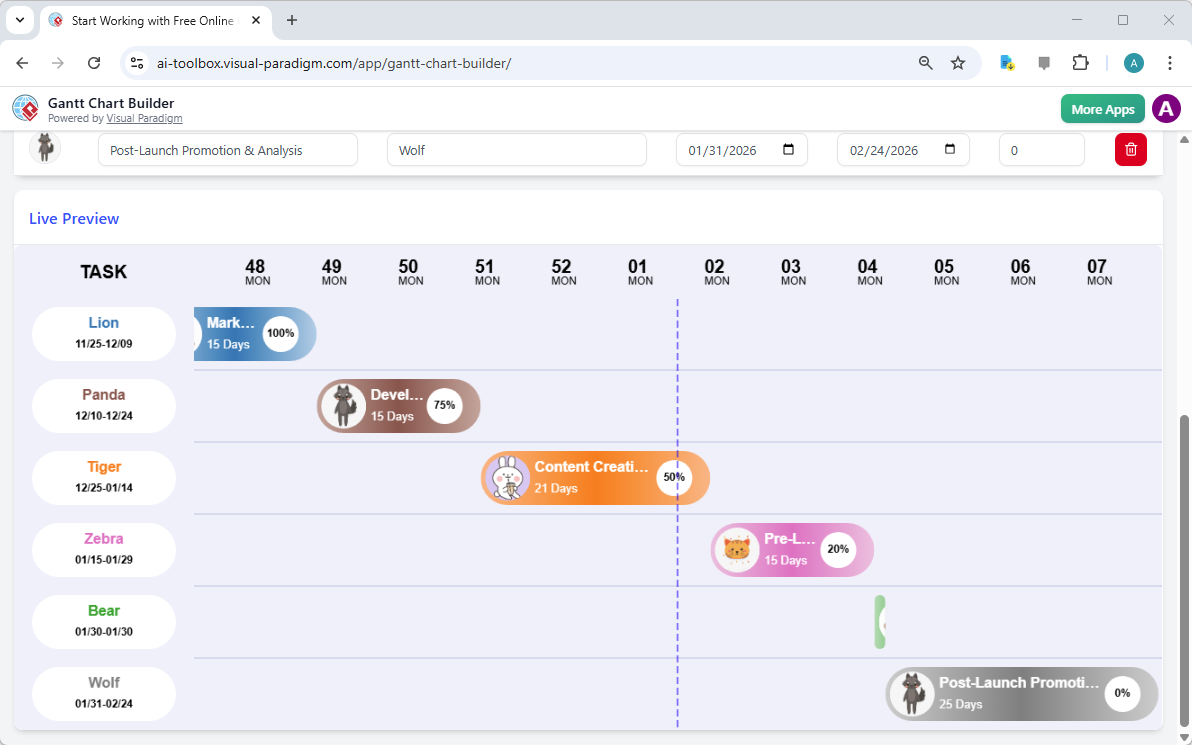Delete the Post-Launch task using the red trash icon
Screen dimensions: 1192x745
coord(1130,149)
